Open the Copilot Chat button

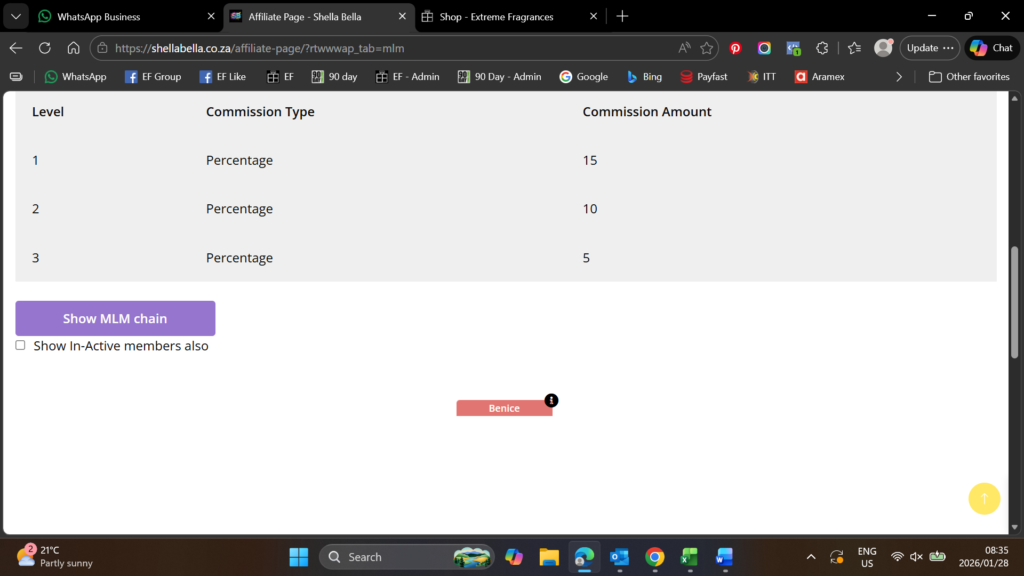[x=991, y=48]
